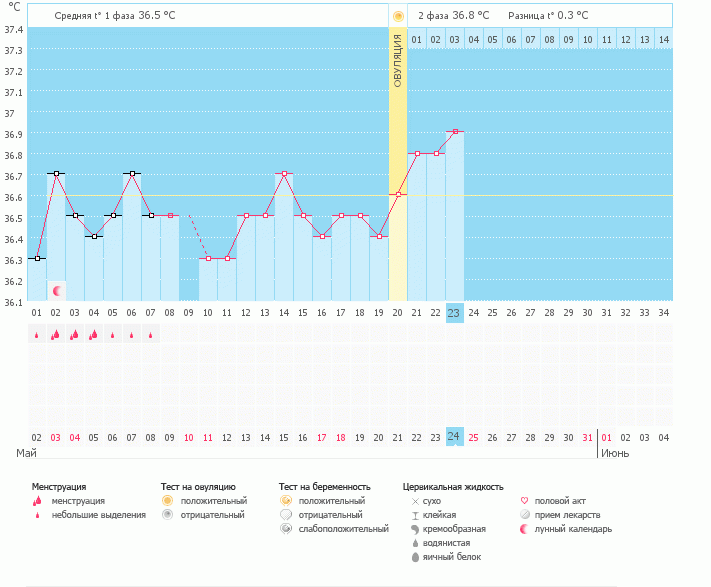The height and width of the screenshot is (587, 711).
Task: Click the red date 31 in the date row
Action: [x=587, y=437]
